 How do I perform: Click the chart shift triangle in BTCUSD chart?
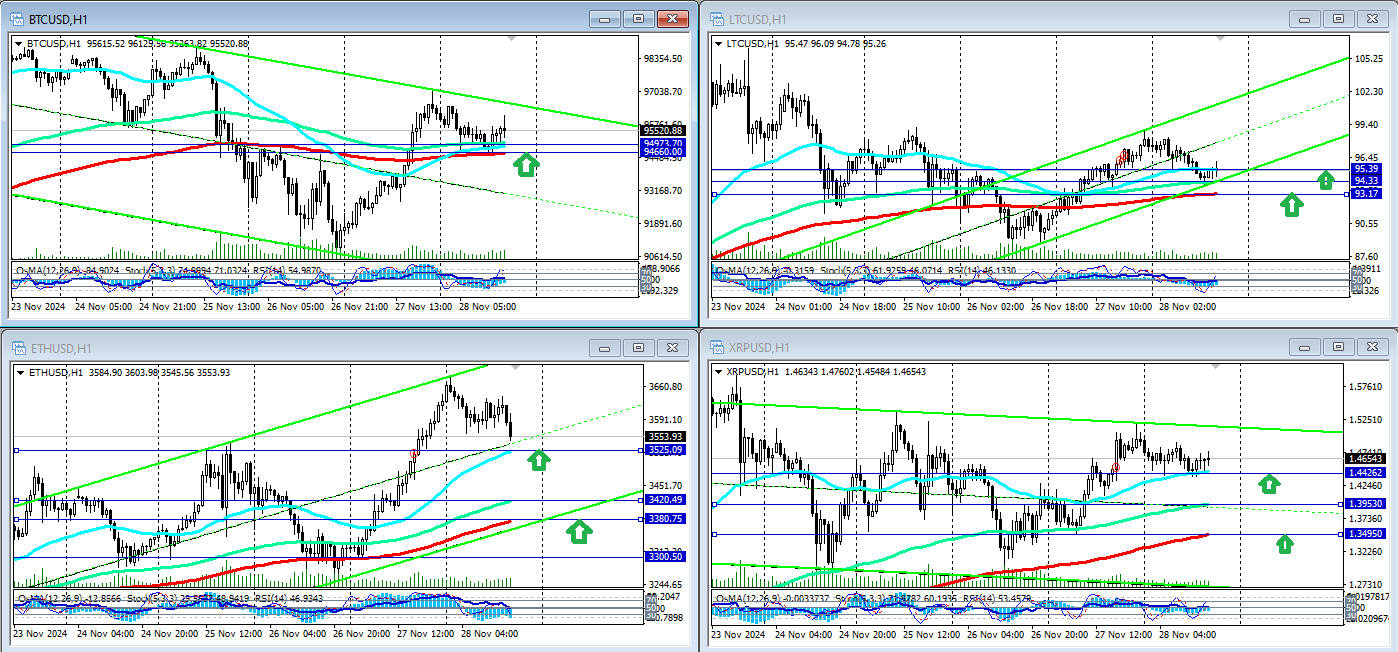[x=513, y=38]
